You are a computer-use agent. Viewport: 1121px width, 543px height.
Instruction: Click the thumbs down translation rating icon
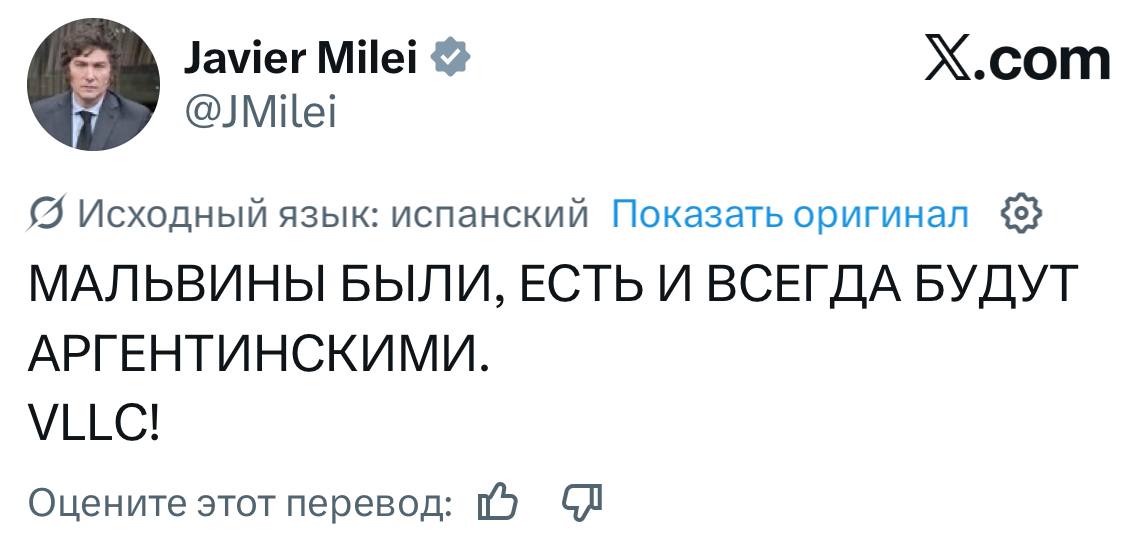[x=583, y=500]
